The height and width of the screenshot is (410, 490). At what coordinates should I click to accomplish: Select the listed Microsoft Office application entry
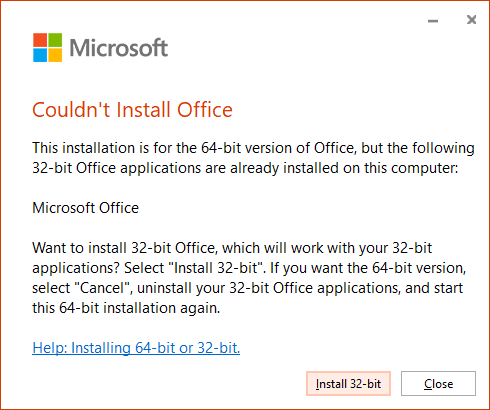pos(85,208)
